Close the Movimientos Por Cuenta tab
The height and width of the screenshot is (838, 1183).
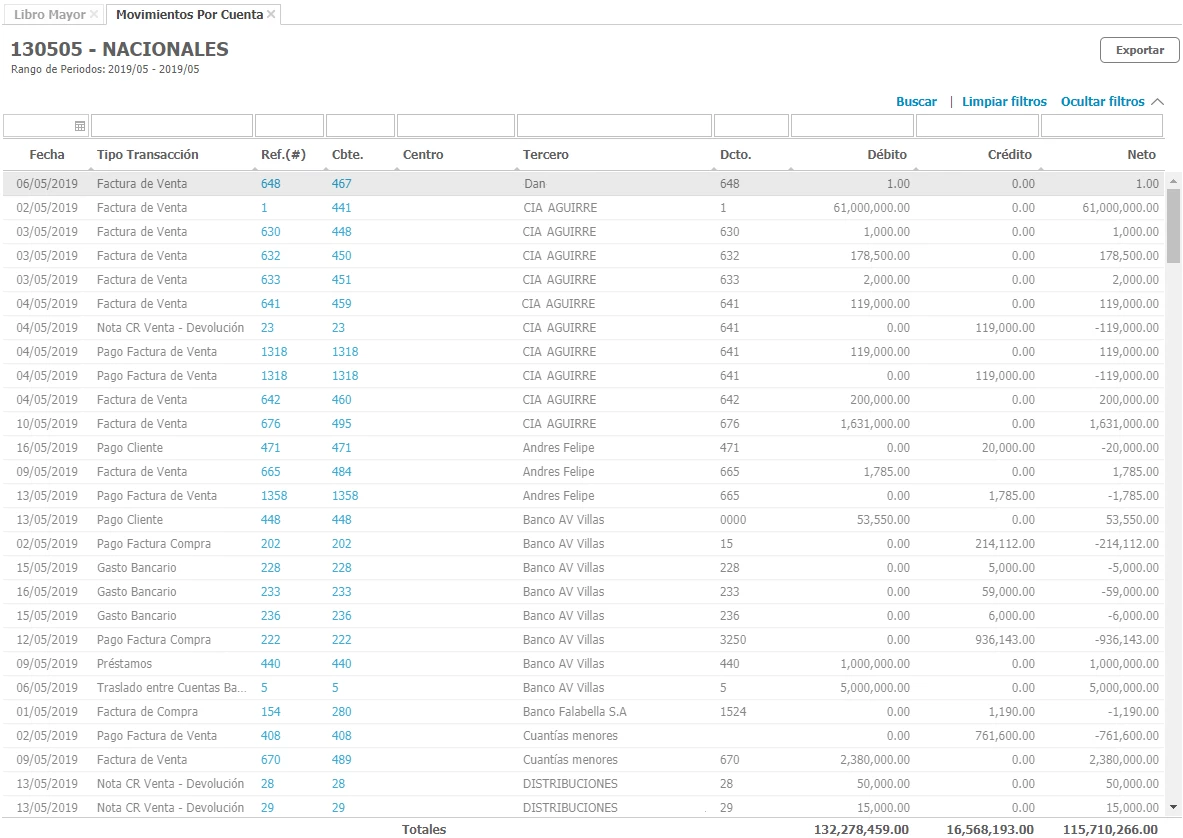tap(271, 15)
